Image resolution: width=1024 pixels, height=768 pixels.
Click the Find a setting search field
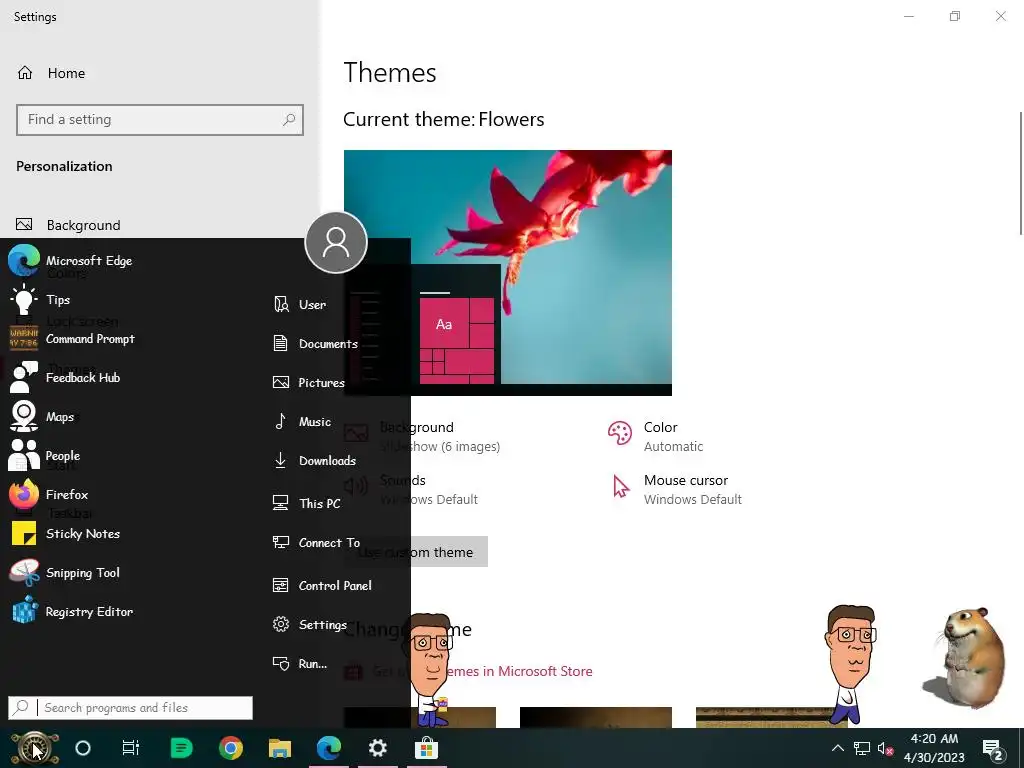(x=160, y=120)
